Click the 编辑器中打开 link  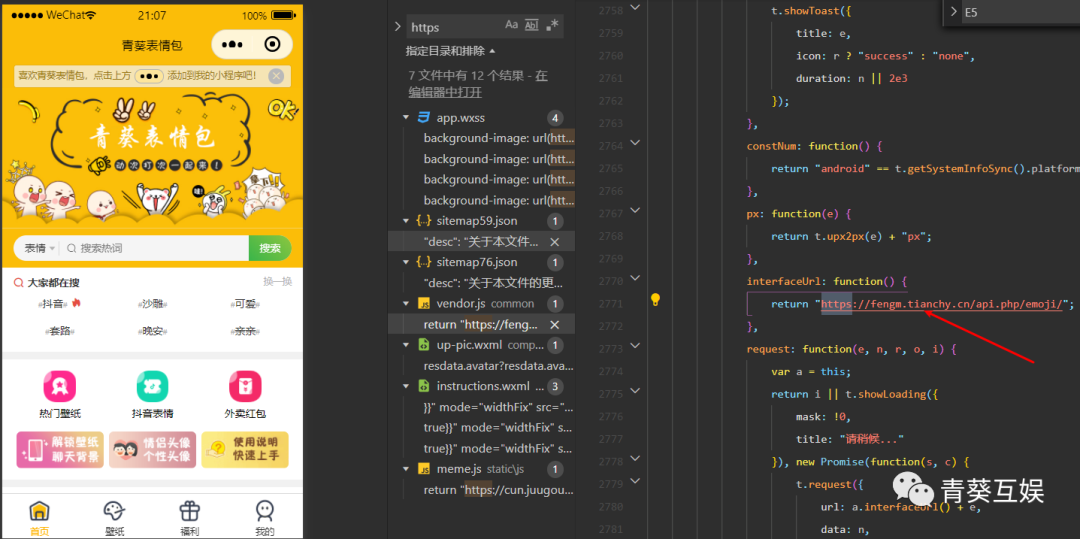pyautogui.click(x=445, y=92)
